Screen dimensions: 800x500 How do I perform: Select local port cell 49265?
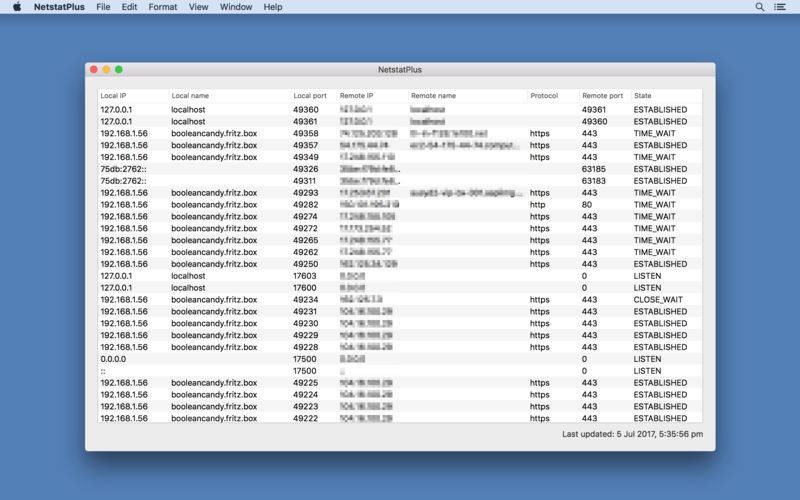(x=305, y=240)
